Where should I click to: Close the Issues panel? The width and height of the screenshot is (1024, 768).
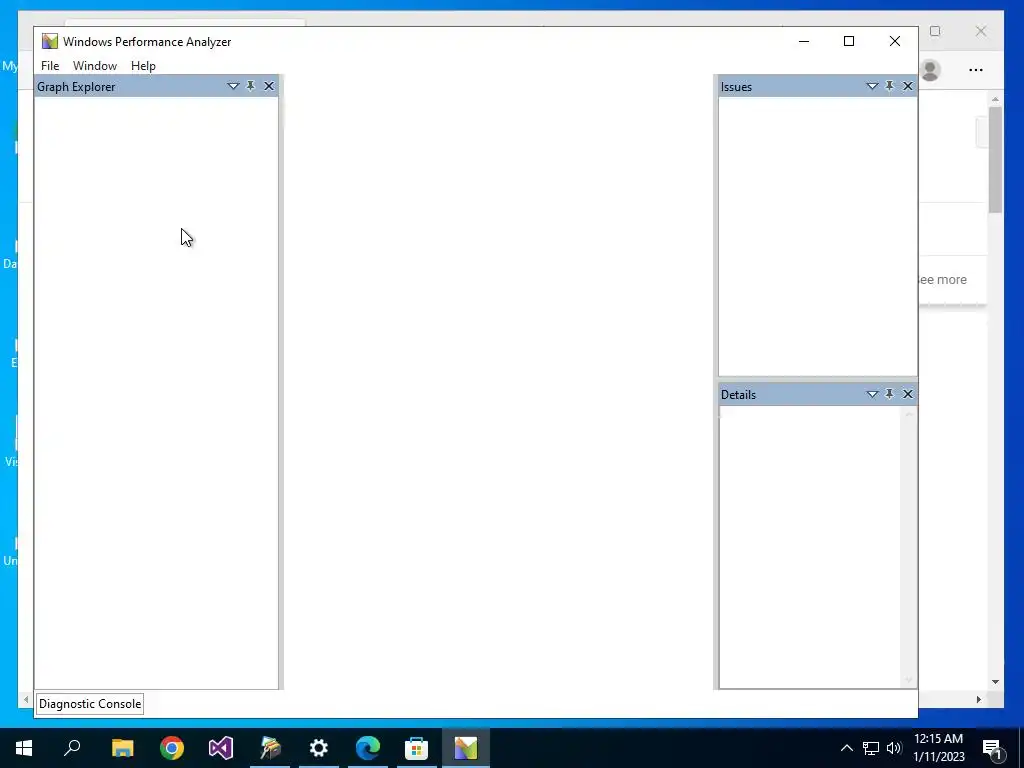(x=908, y=86)
